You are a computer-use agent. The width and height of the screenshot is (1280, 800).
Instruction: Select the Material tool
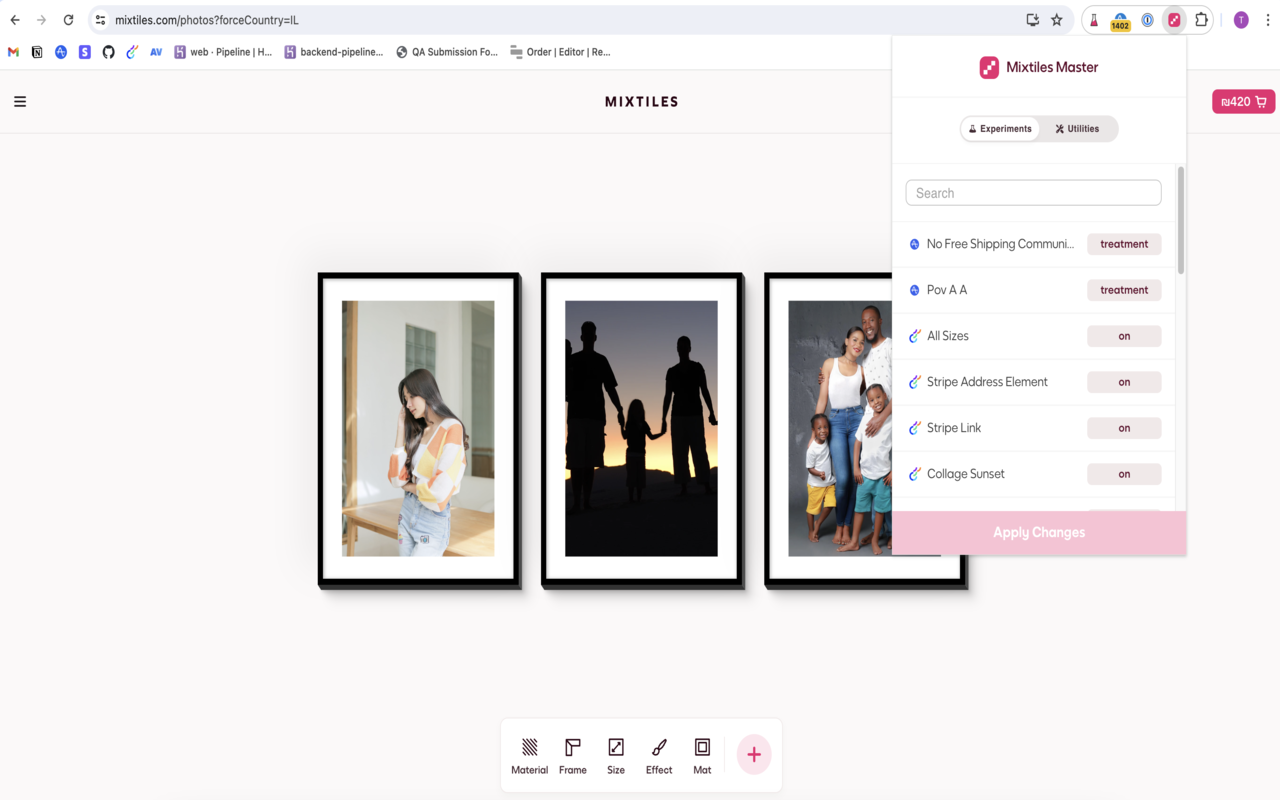[529, 754]
